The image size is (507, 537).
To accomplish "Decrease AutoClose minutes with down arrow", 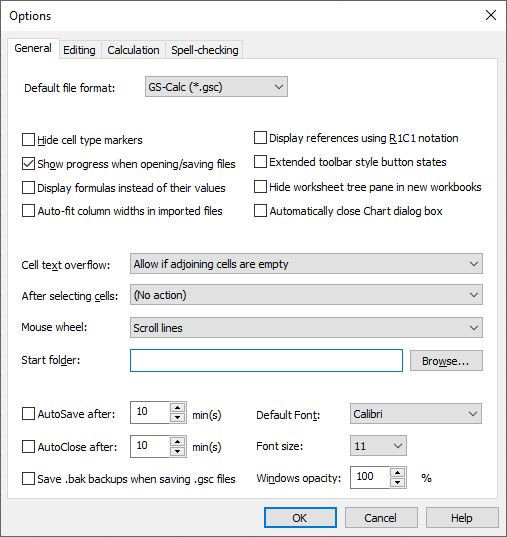I will point(177,451).
